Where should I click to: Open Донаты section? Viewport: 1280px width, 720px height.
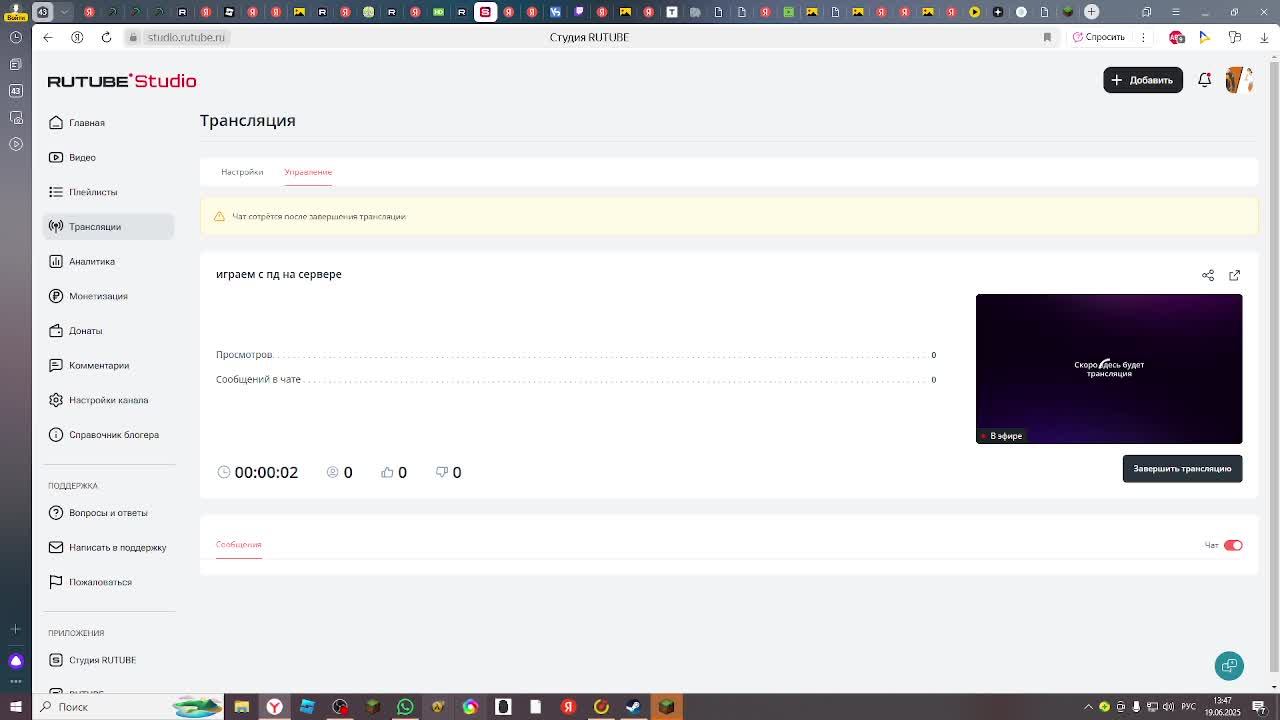108,331
